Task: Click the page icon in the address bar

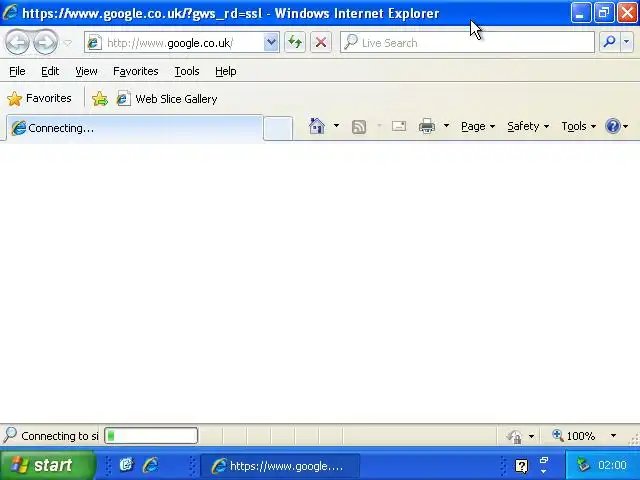Action: point(94,42)
